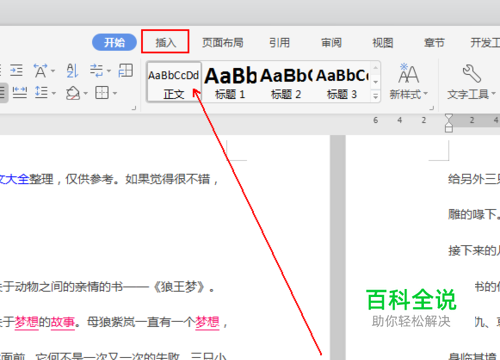
Task: Click the text 《狼王梦》
Action: point(178,287)
